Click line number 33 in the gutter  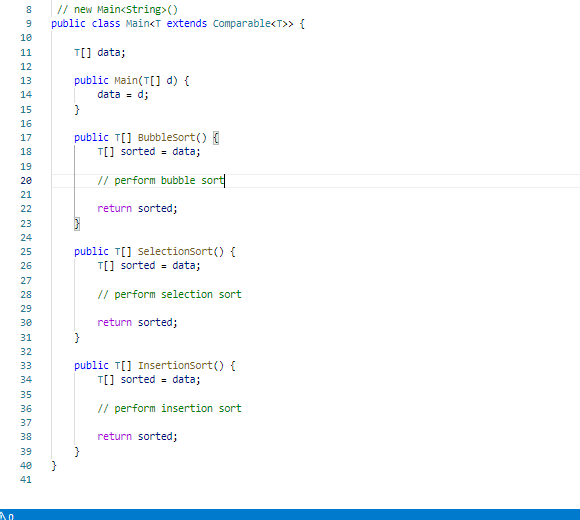coord(26,365)
